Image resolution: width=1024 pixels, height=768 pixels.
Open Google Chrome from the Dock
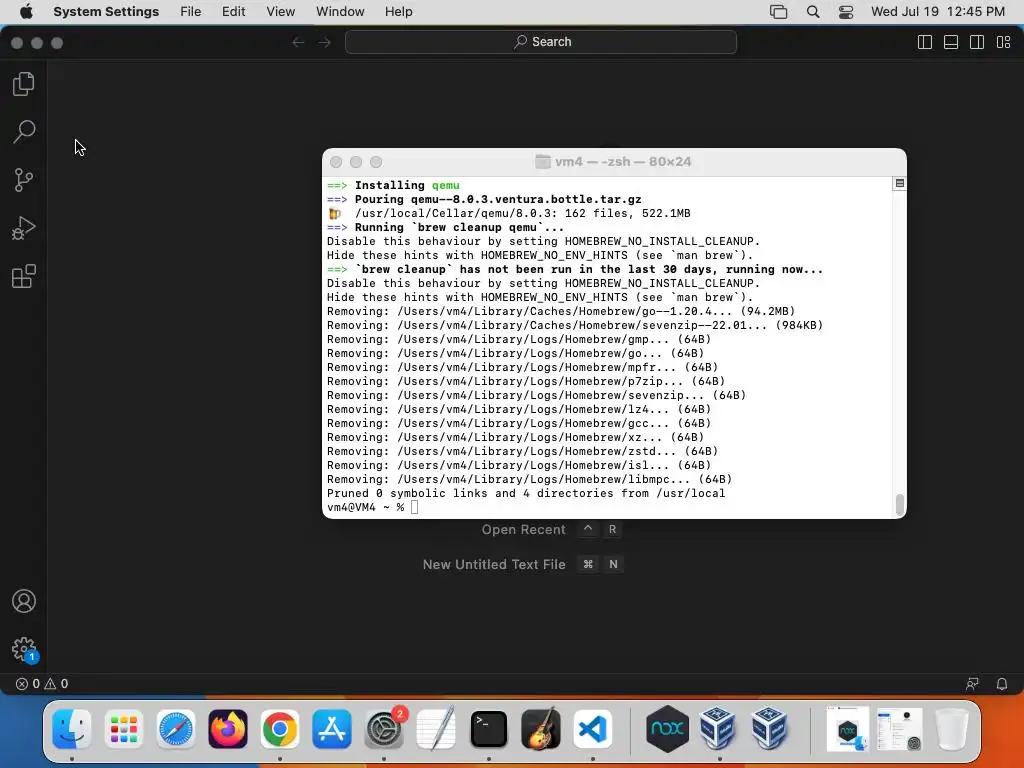[280, 729]
